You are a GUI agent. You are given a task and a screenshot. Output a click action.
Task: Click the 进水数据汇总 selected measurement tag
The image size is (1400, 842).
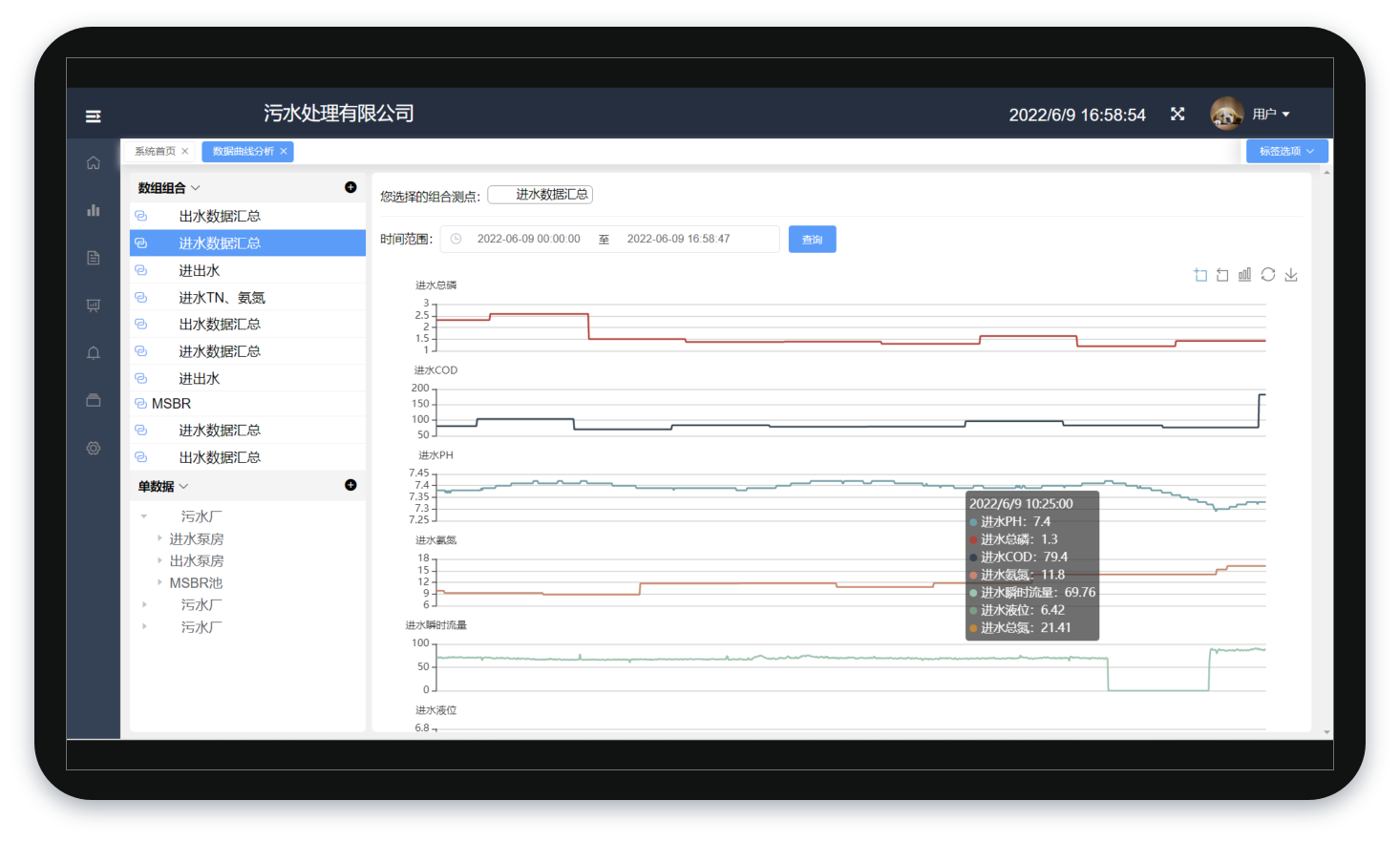[x=541, y=195]
